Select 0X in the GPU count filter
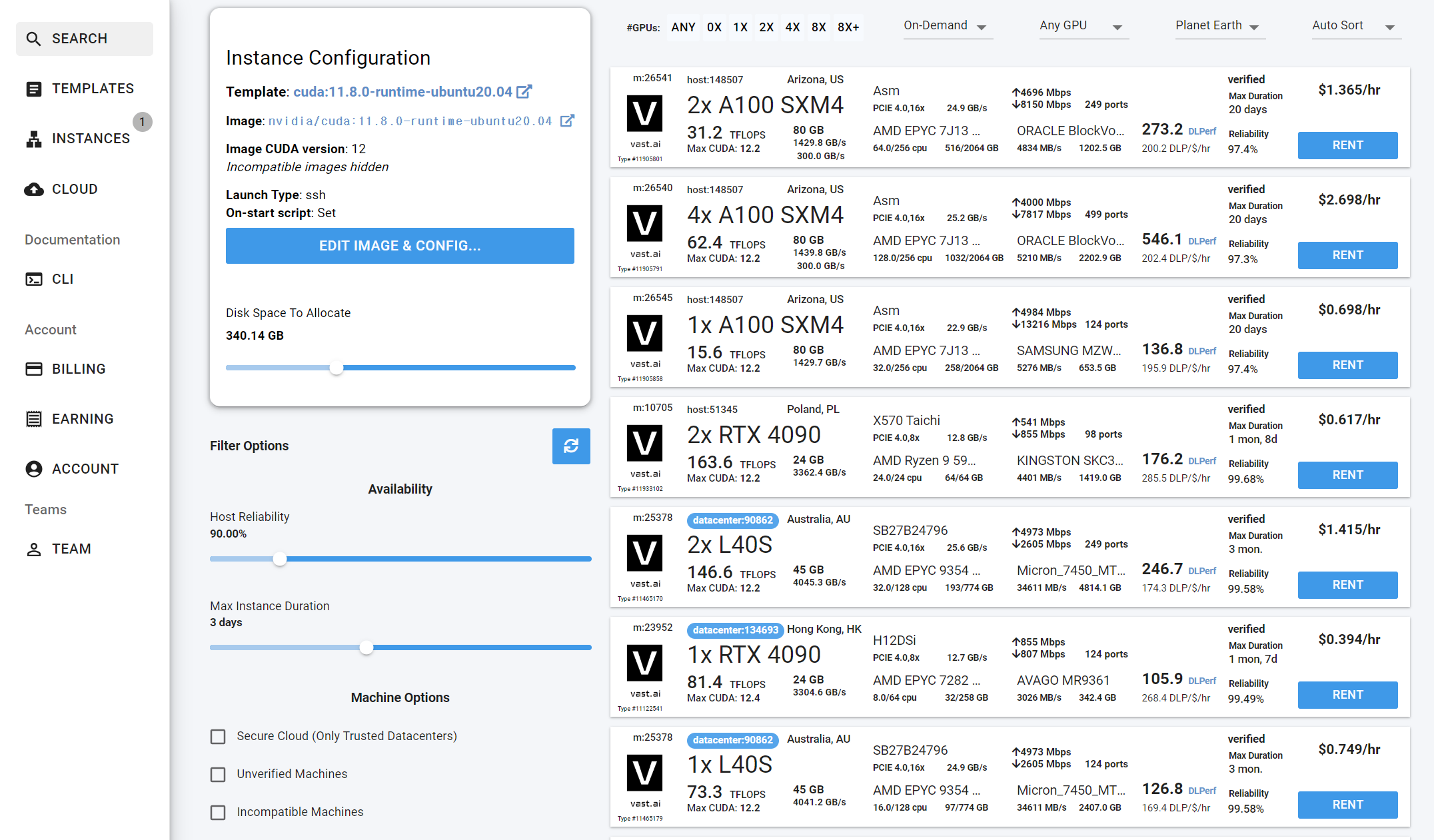Screen dimensions: 1434x840 pos(714,27)
